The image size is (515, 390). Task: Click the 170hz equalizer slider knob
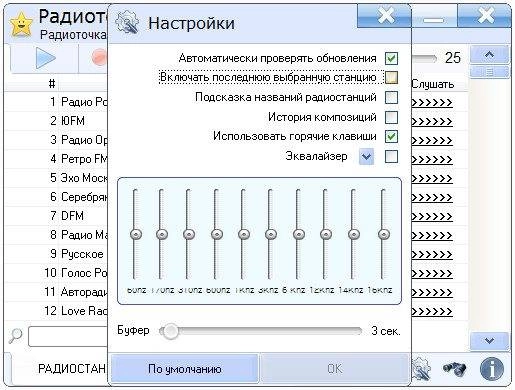coord(162,234)
